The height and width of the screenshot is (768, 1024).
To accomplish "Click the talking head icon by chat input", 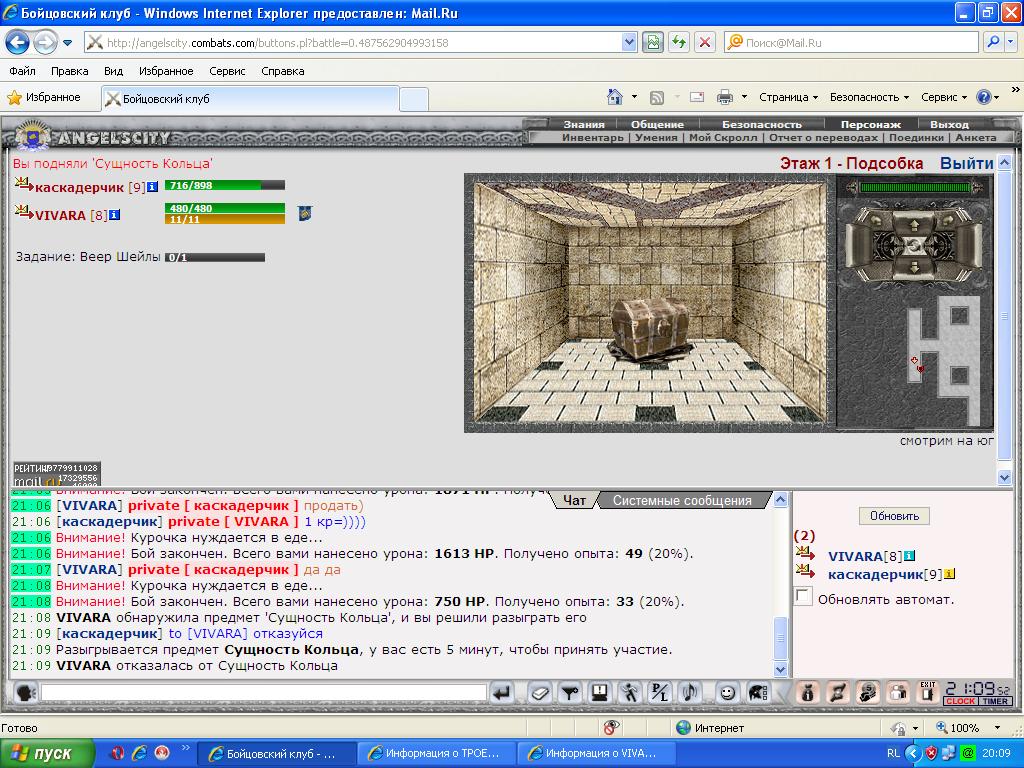I will [25, 693].
